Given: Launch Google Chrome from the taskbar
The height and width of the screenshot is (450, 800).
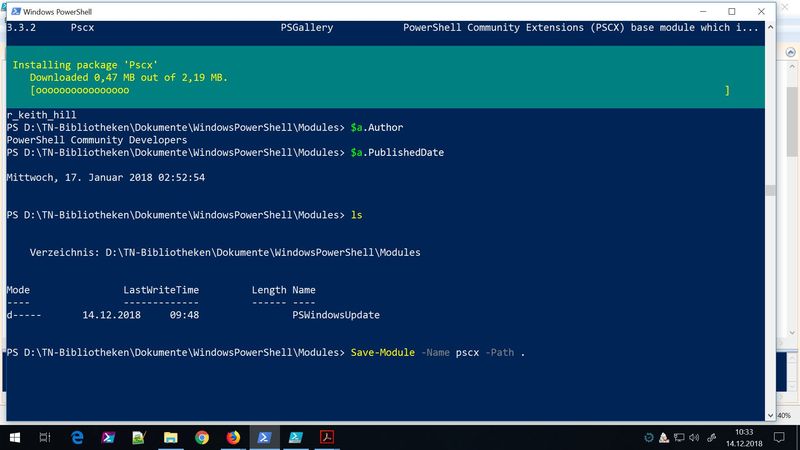Looking at the screenshot, I should point(202,437).
